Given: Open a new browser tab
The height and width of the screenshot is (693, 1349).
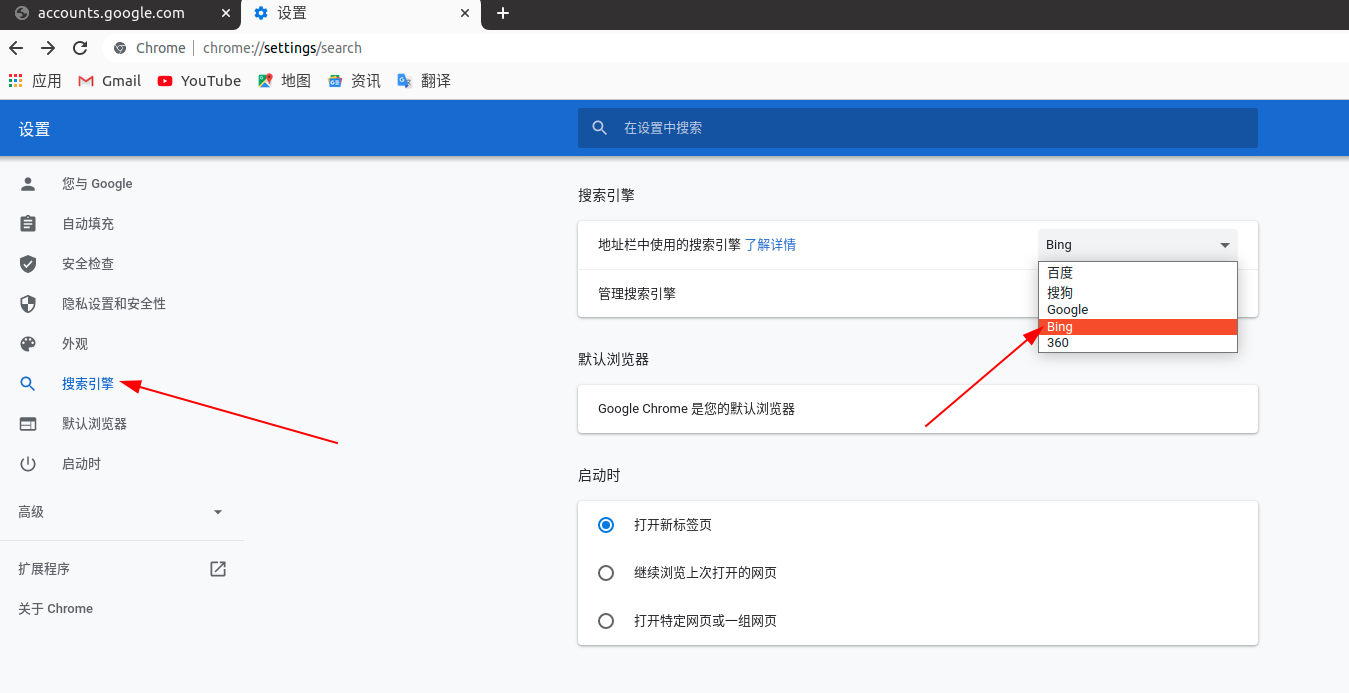Looking at the screenshot, I should click(x=503, y=13).
